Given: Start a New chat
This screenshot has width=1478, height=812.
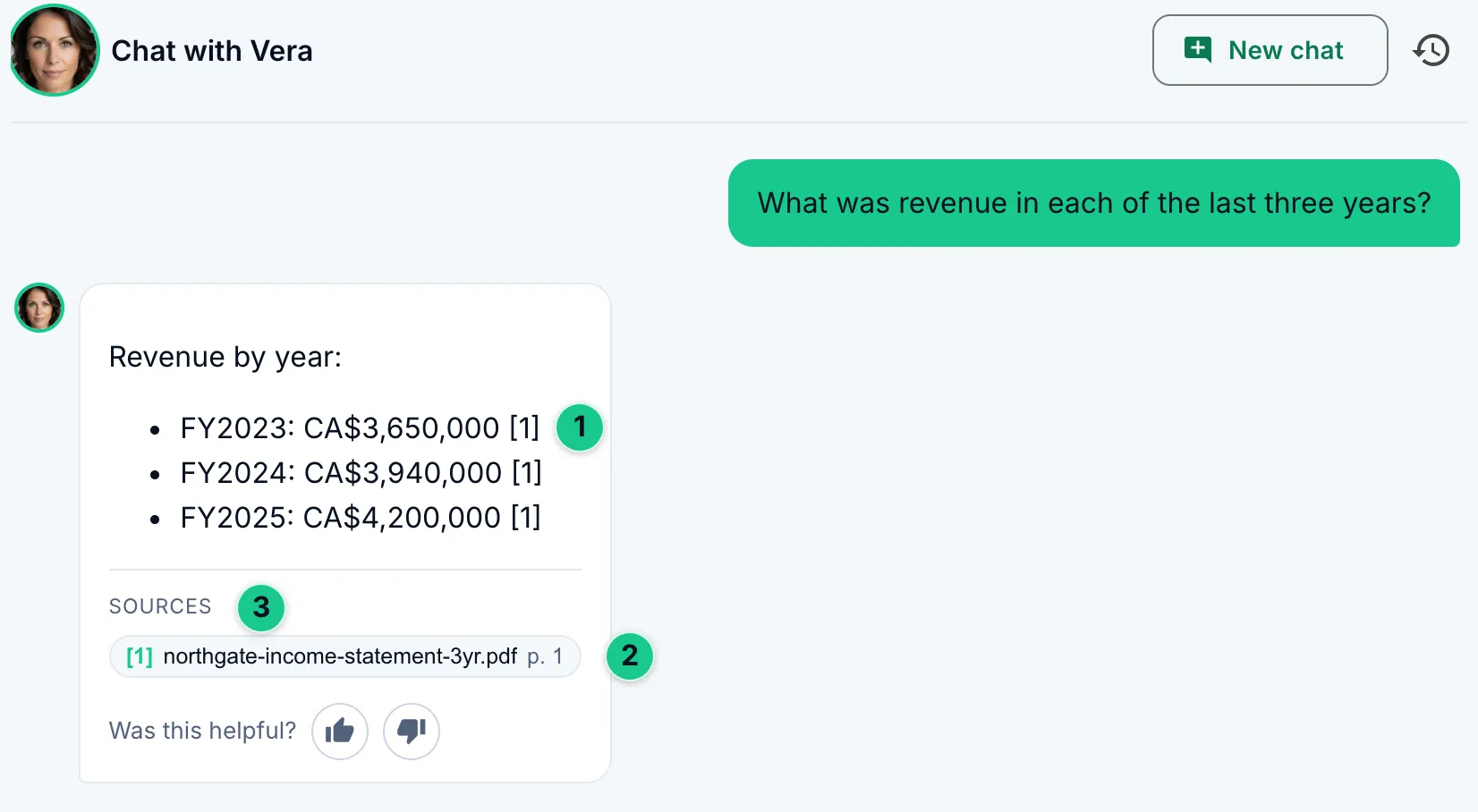Looking at the screenshot, I should tap(1270, 50).
